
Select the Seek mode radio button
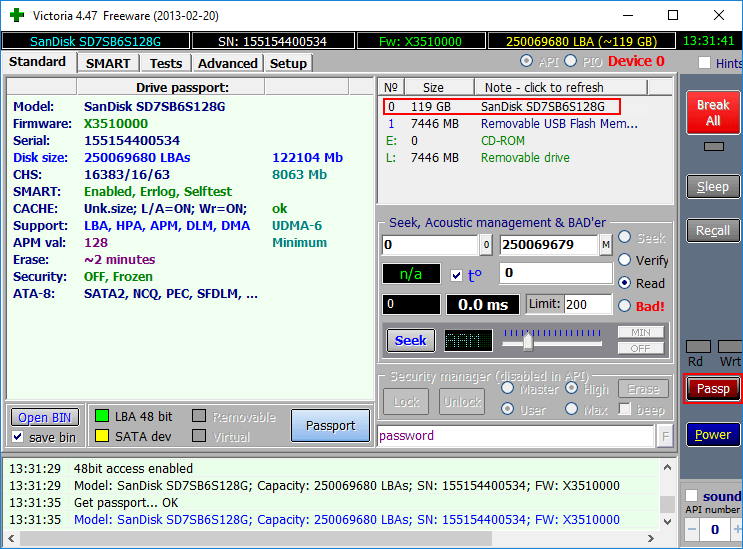coord(625,237)
